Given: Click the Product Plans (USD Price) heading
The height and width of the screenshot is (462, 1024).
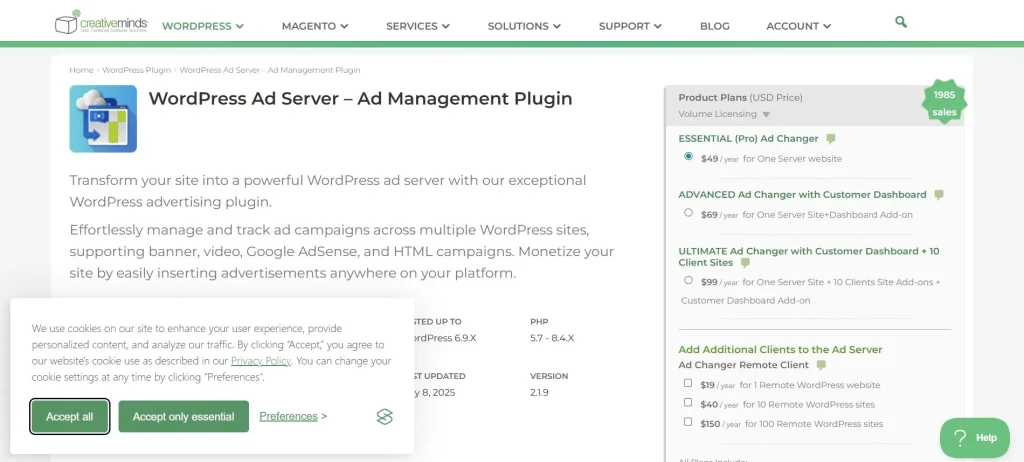Looking at the screenshot, I should [741, 97].
